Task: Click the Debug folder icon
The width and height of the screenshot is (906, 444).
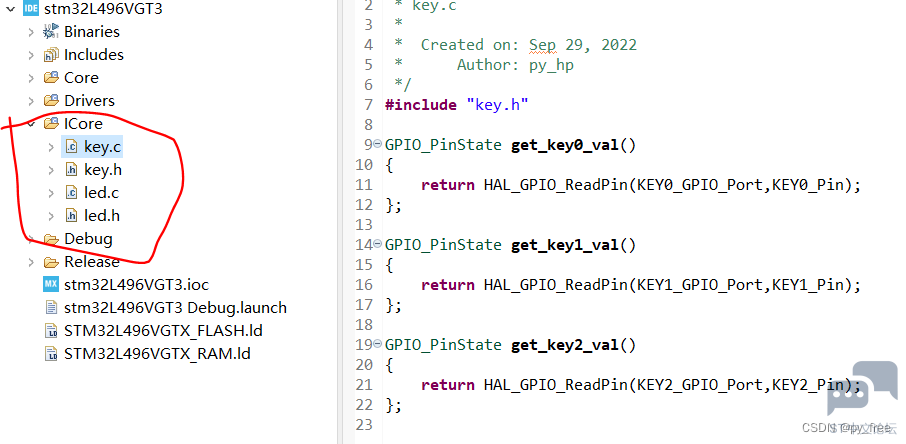Action: tap(51, 239)
